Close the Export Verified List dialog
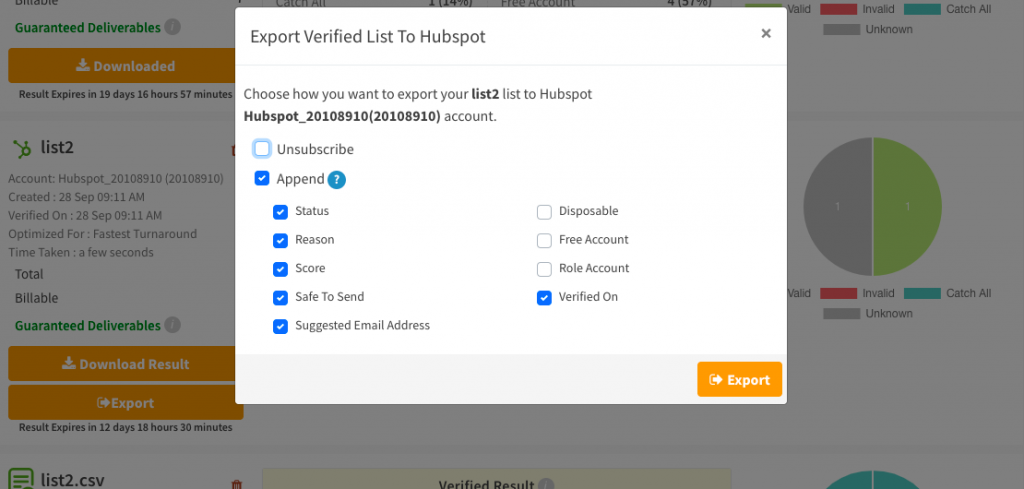This screenshot has height=489, width=1024. (x=766, y=33)
